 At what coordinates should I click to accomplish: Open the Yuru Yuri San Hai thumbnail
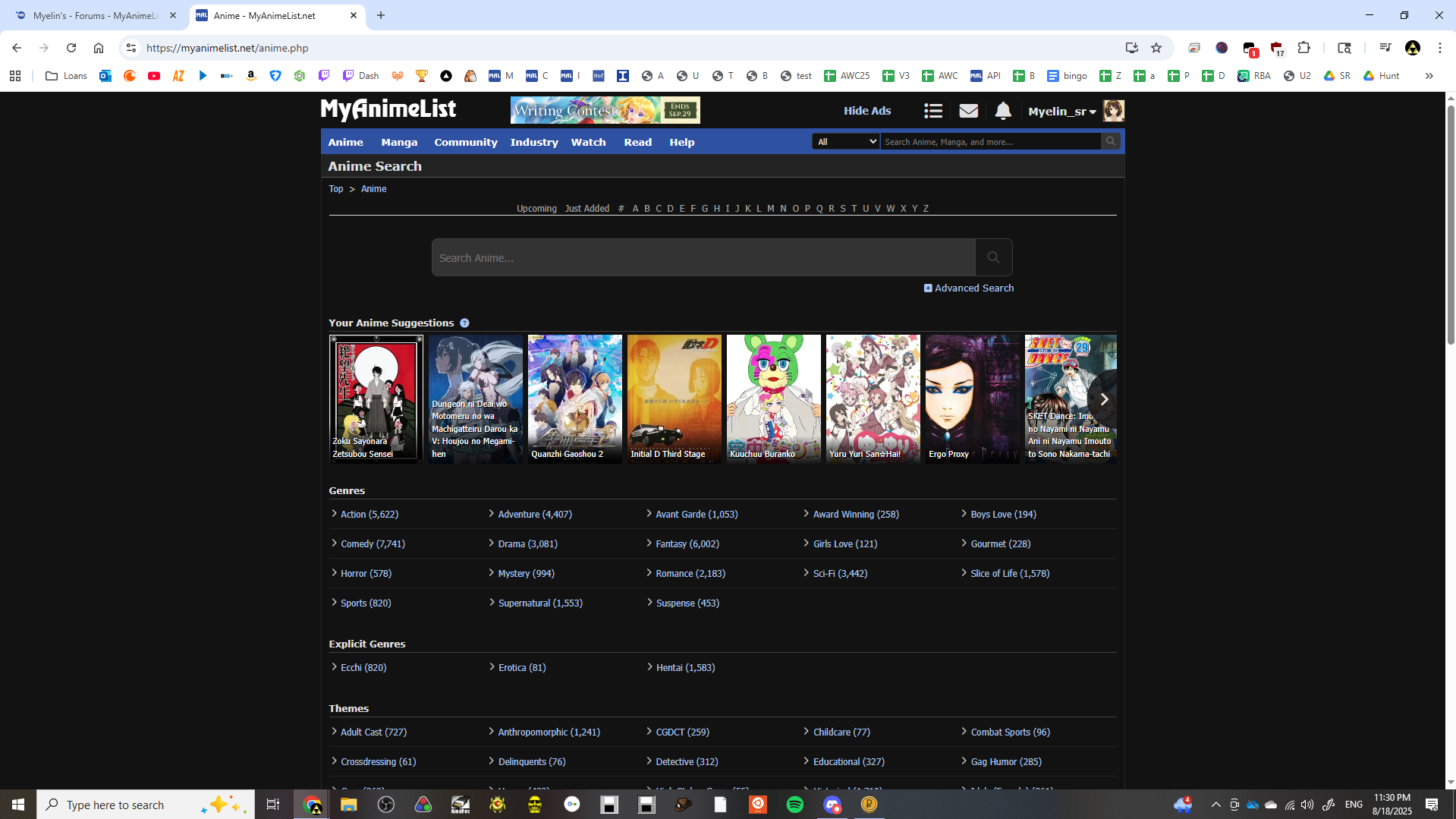[873, 399]
